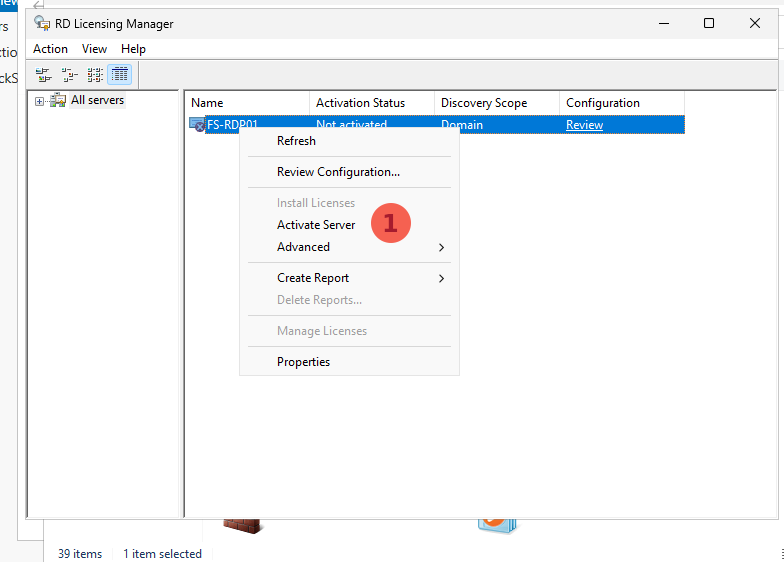Click the Small Icons view toolbar button
The image size is (784, 562).
point(69,75)
